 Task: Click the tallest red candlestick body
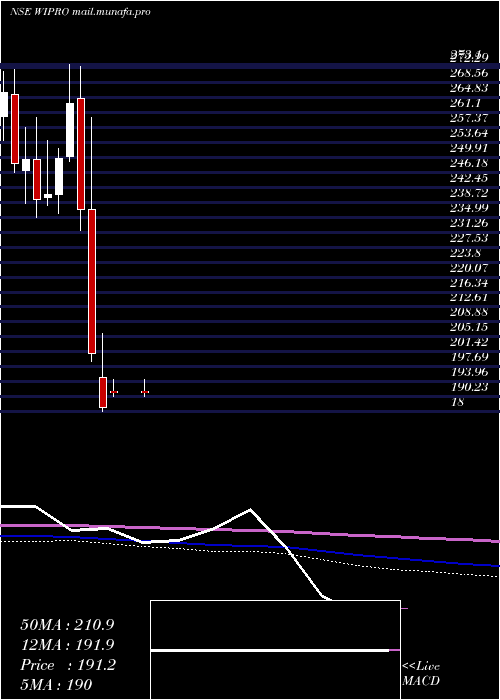92,281
